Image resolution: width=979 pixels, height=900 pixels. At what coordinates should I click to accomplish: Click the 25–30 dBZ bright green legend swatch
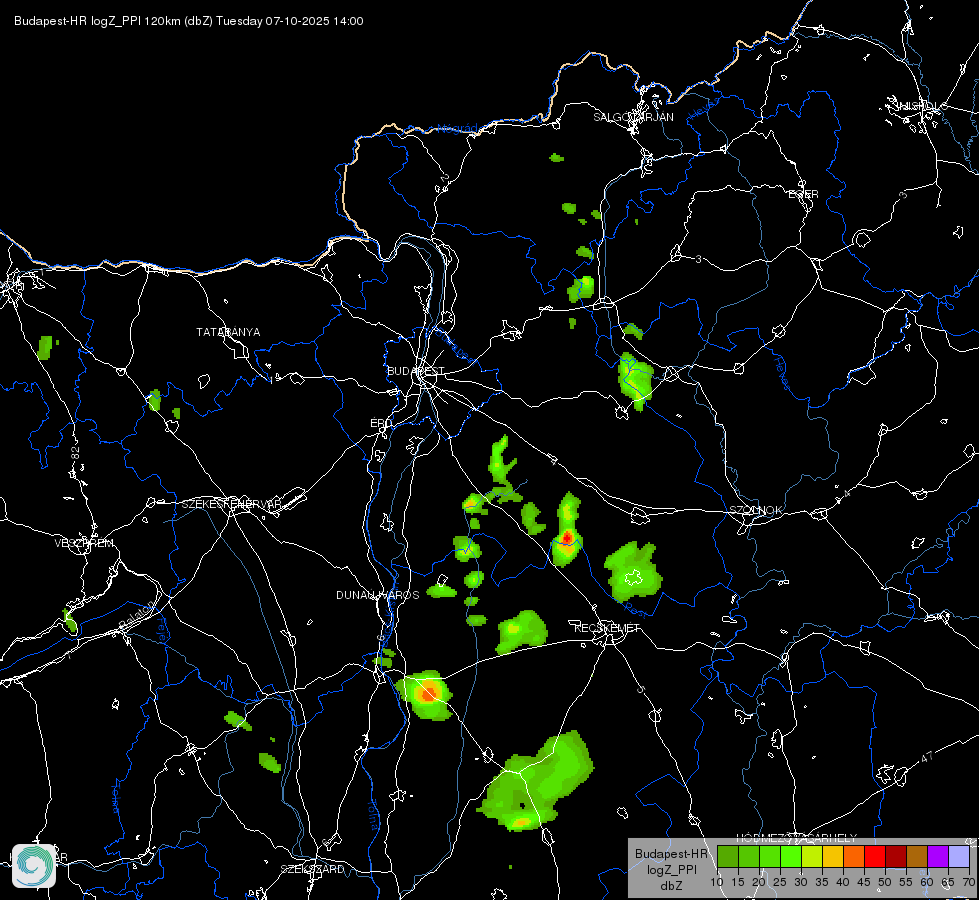791,856
